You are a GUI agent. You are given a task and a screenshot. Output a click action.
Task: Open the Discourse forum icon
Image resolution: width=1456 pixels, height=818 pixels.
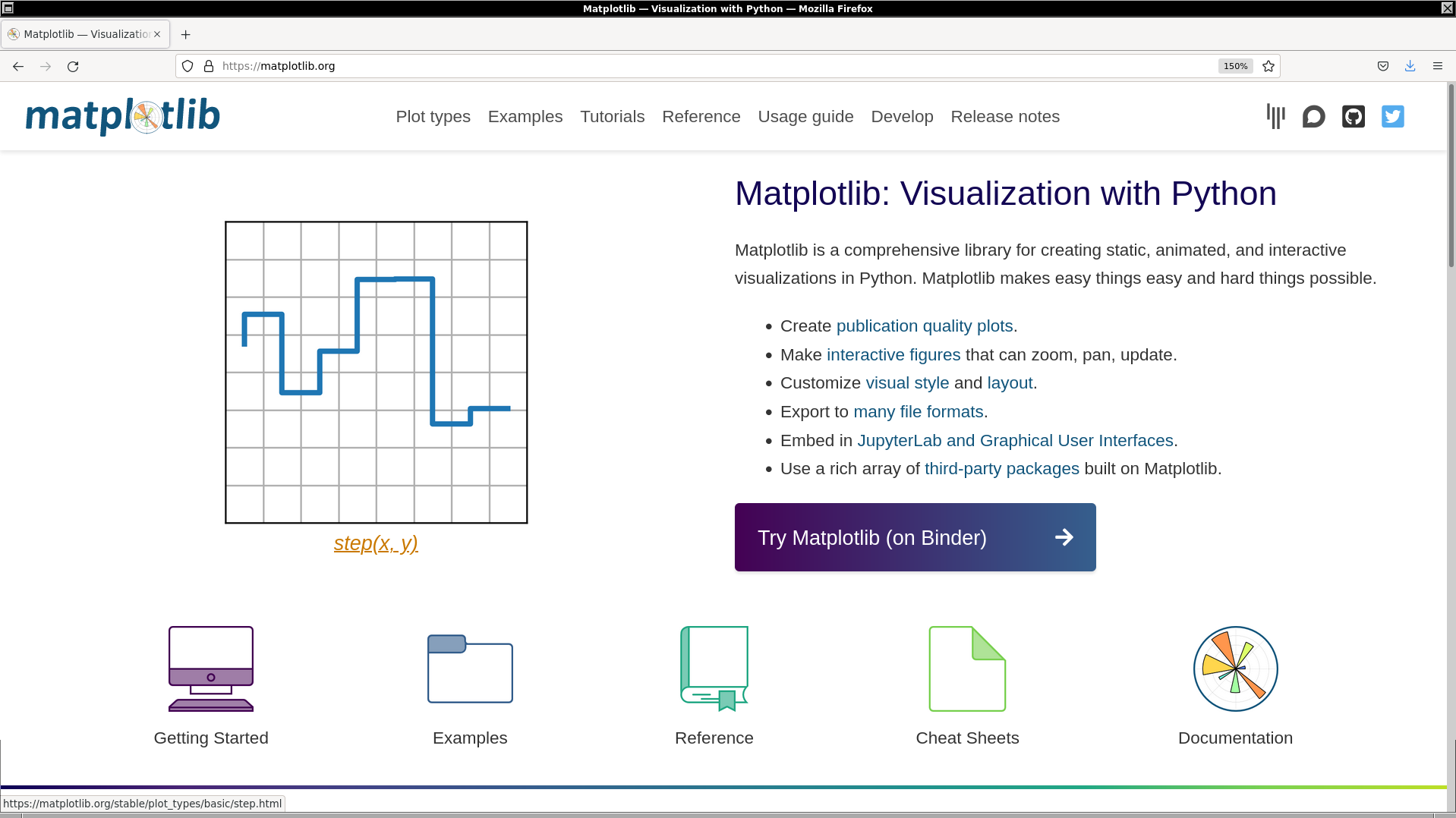[1313, 116]
